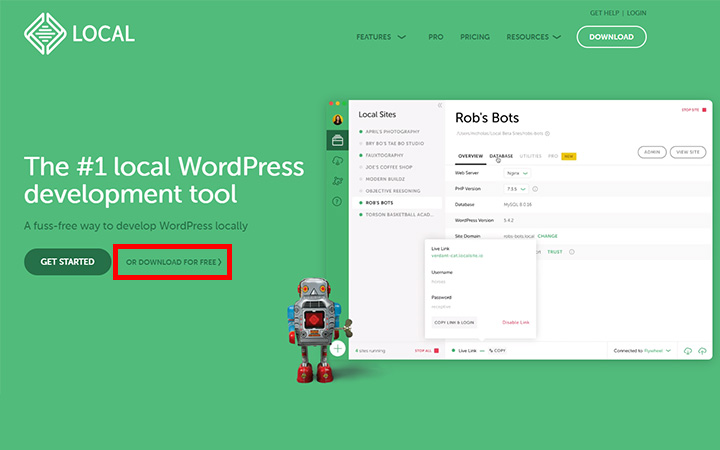This screenshot has height=450, width=720.
Task: Switch to the UTILITIES tab
Action: tap(530, 156)
